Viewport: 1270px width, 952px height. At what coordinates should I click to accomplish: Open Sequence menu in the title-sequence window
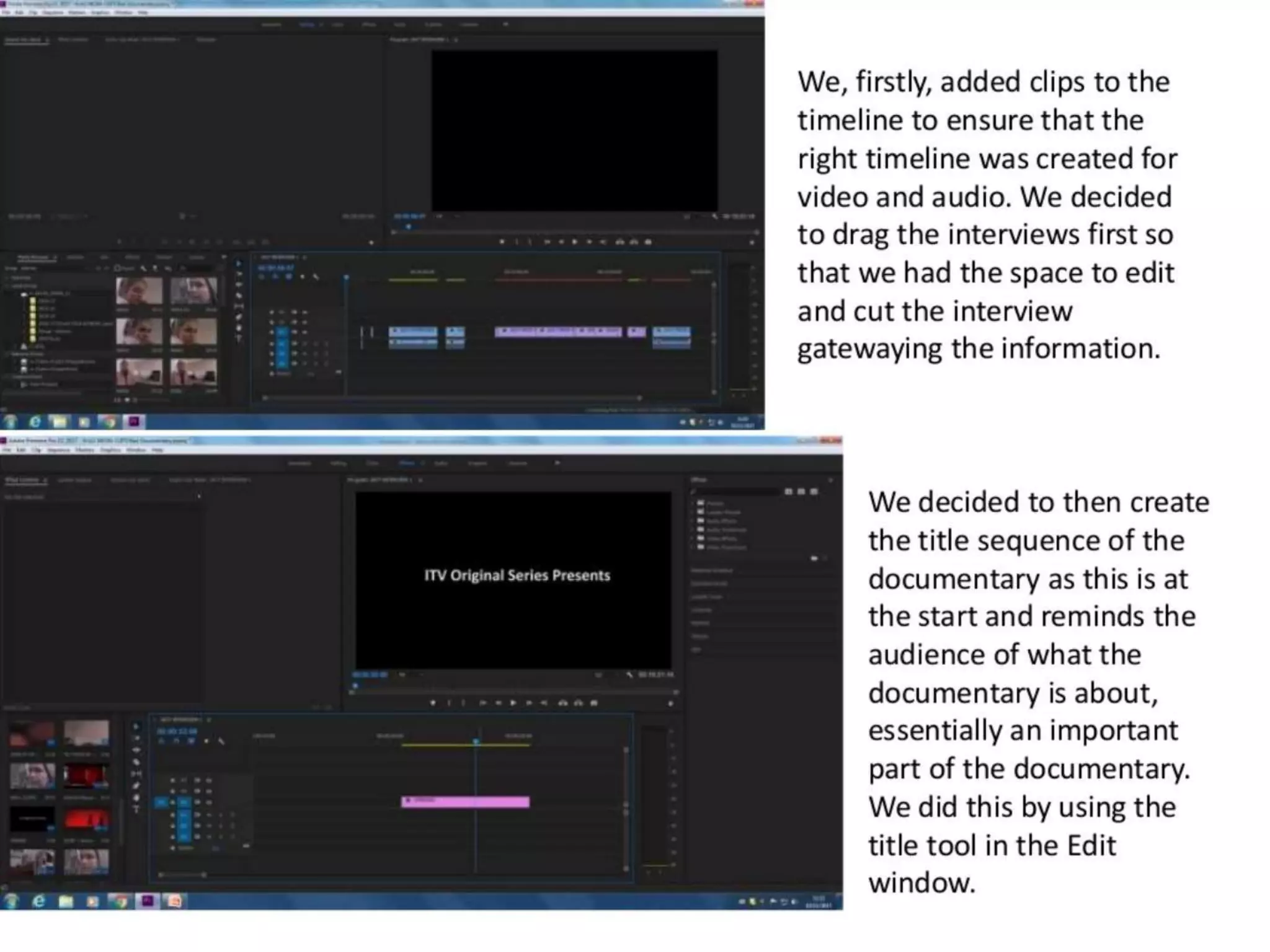[x=58, y=450]
